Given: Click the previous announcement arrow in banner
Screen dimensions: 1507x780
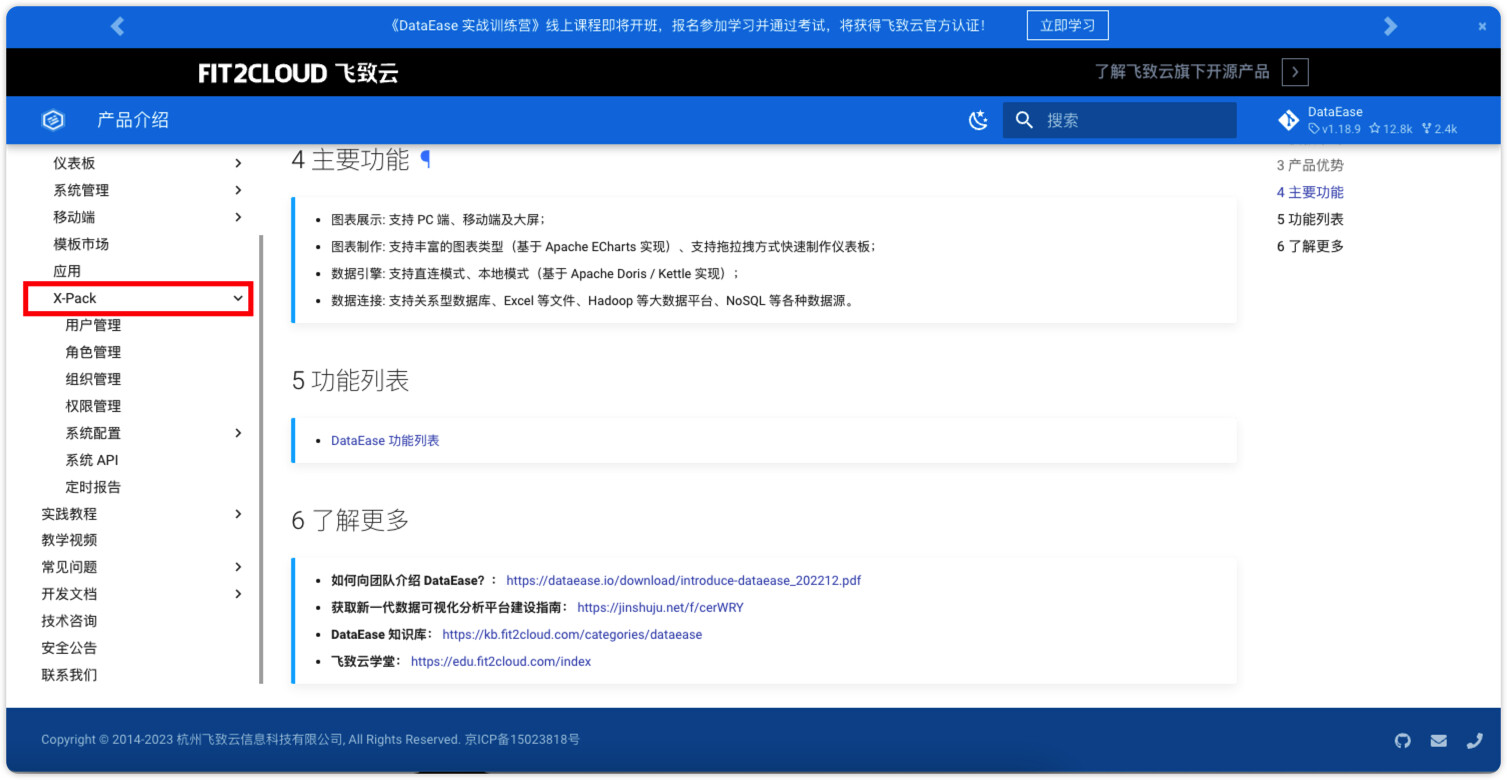Looking at the screenshot, I should pos(117,26).
